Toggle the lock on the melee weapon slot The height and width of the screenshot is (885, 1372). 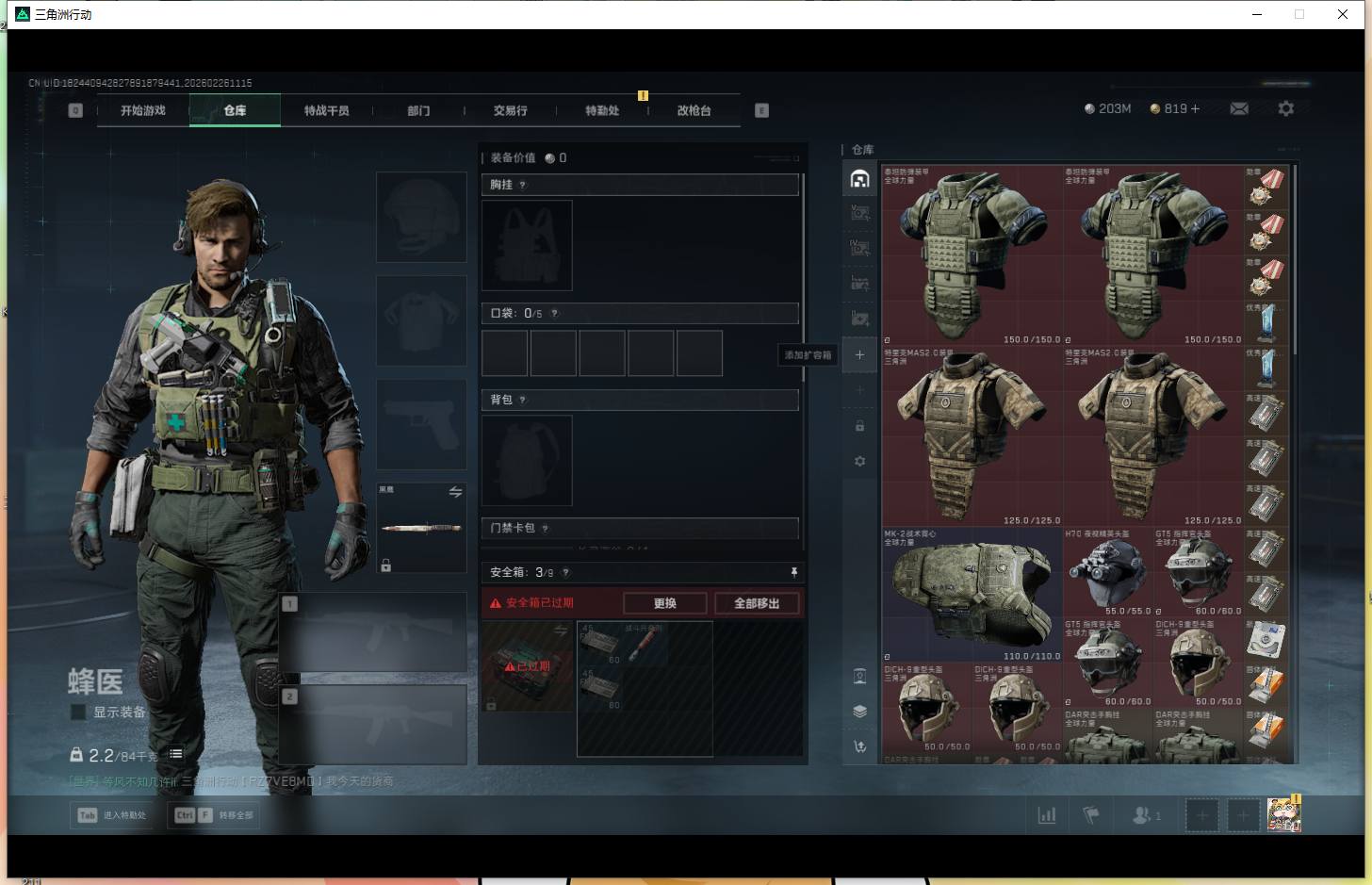tap(385, 565)
